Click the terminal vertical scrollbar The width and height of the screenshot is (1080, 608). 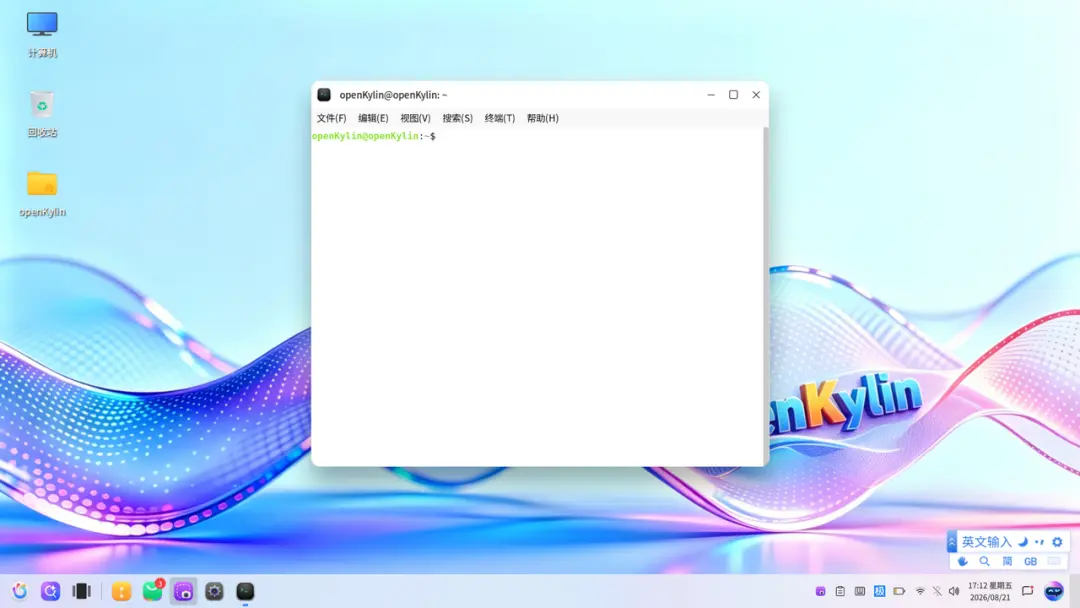(765, 296)
